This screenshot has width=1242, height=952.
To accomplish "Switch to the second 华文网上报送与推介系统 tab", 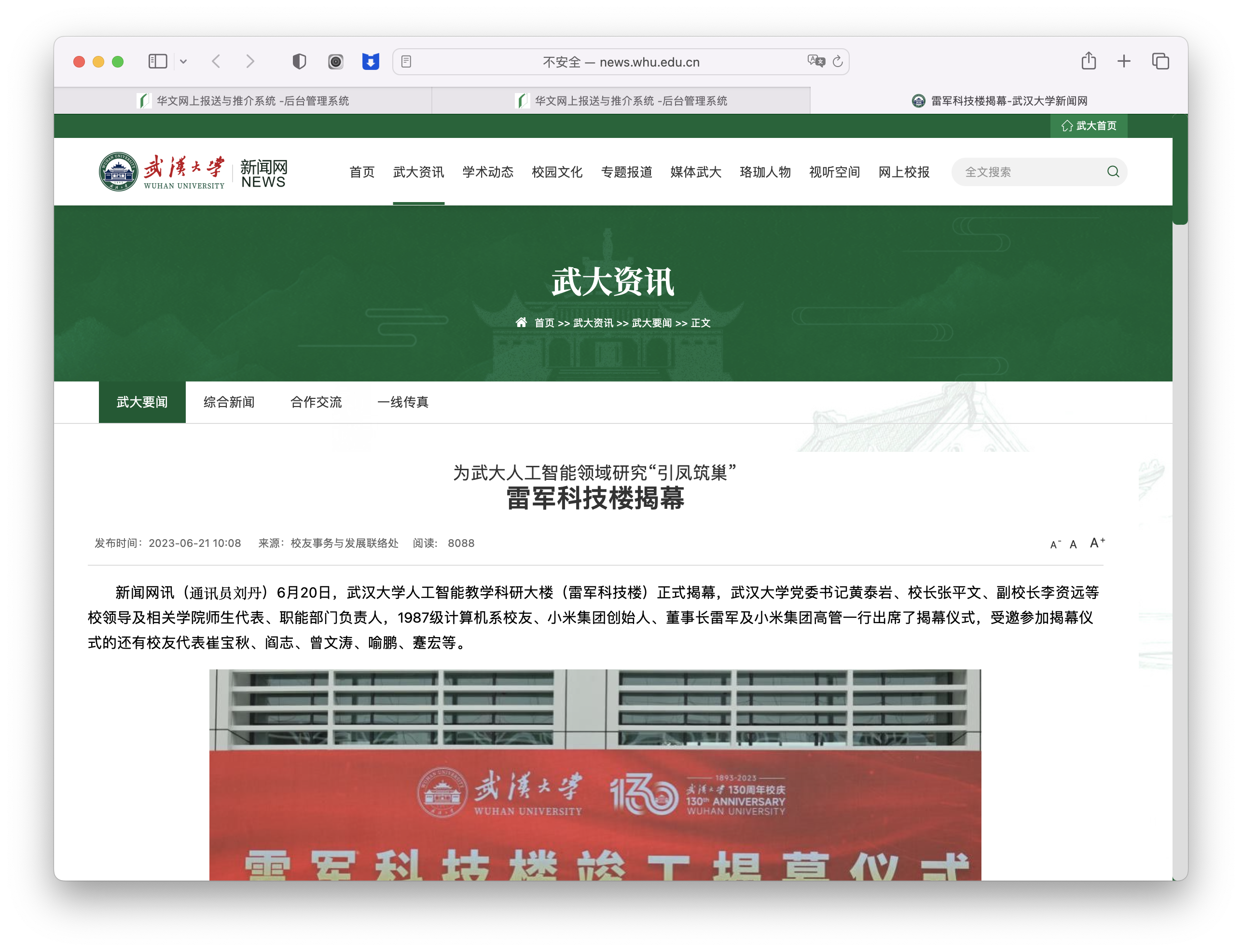I will 621,101.
